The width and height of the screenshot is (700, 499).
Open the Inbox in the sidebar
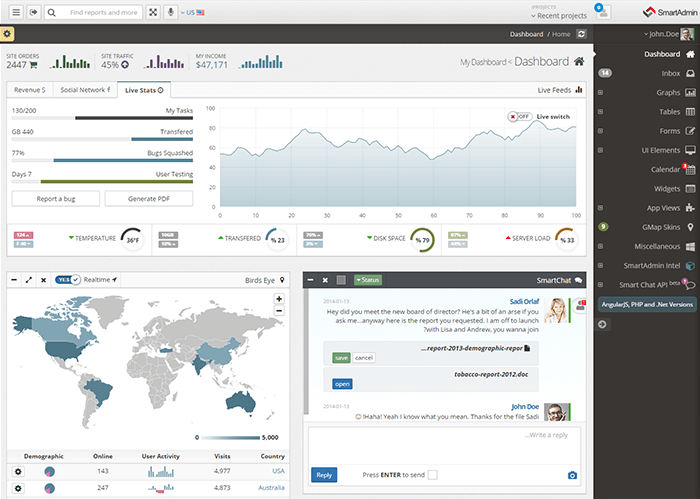click(670, 73)
